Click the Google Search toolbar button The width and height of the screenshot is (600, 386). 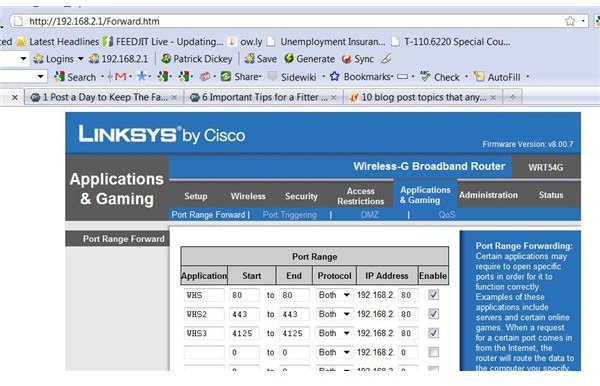[x=75, y=77]
